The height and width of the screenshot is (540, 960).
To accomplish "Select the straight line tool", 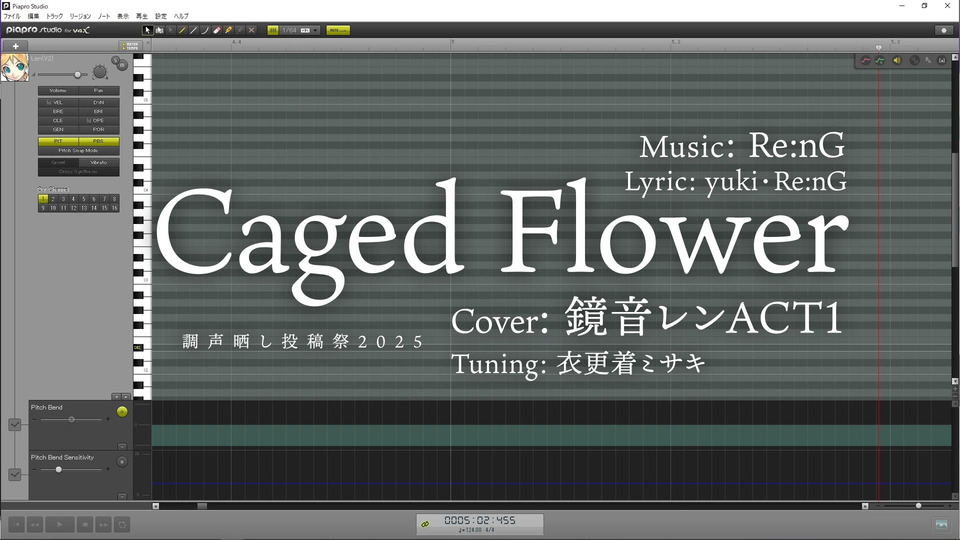I will tap(193, 30).
